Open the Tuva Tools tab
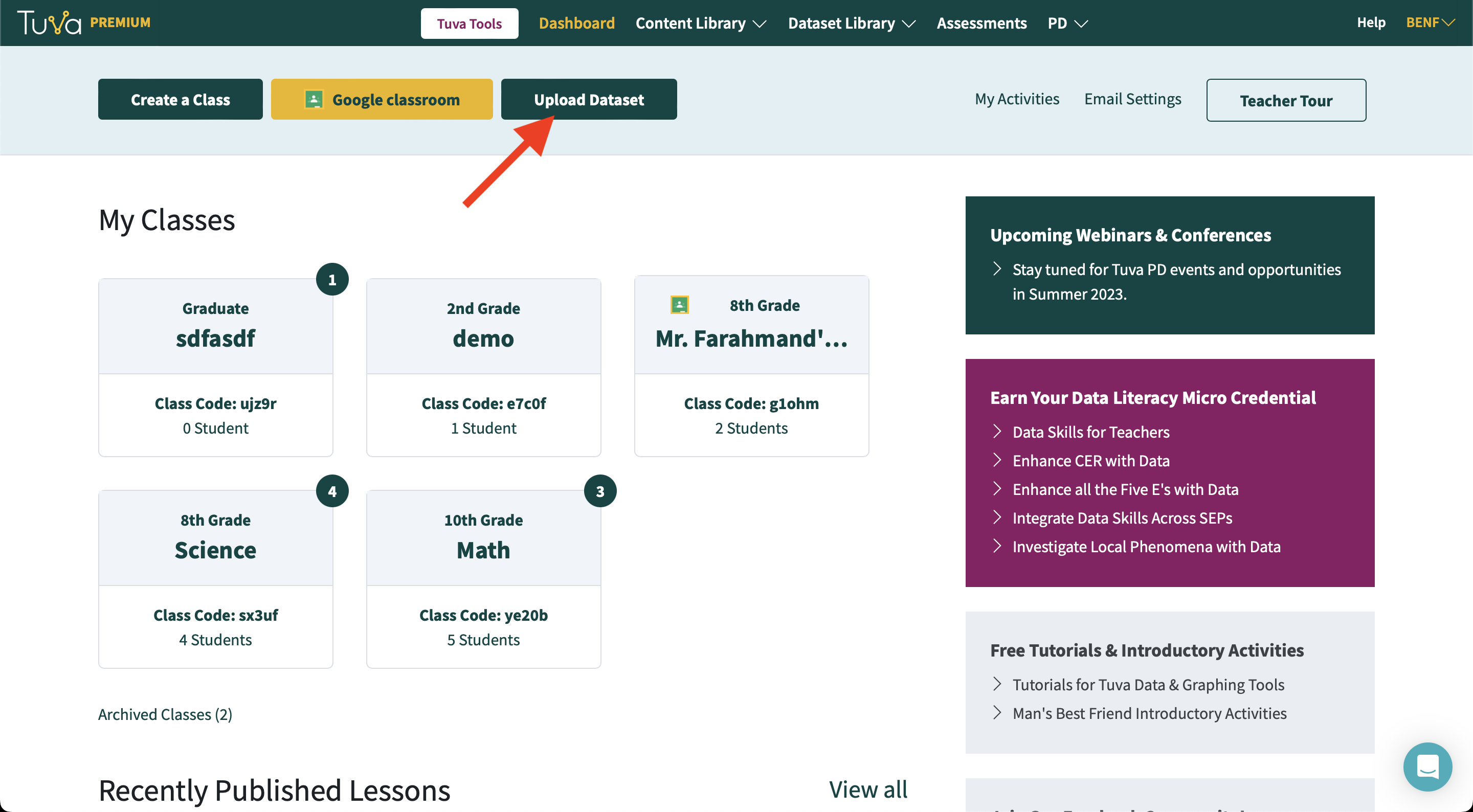Screen dimensions: 1473x812 click(470, 24)
